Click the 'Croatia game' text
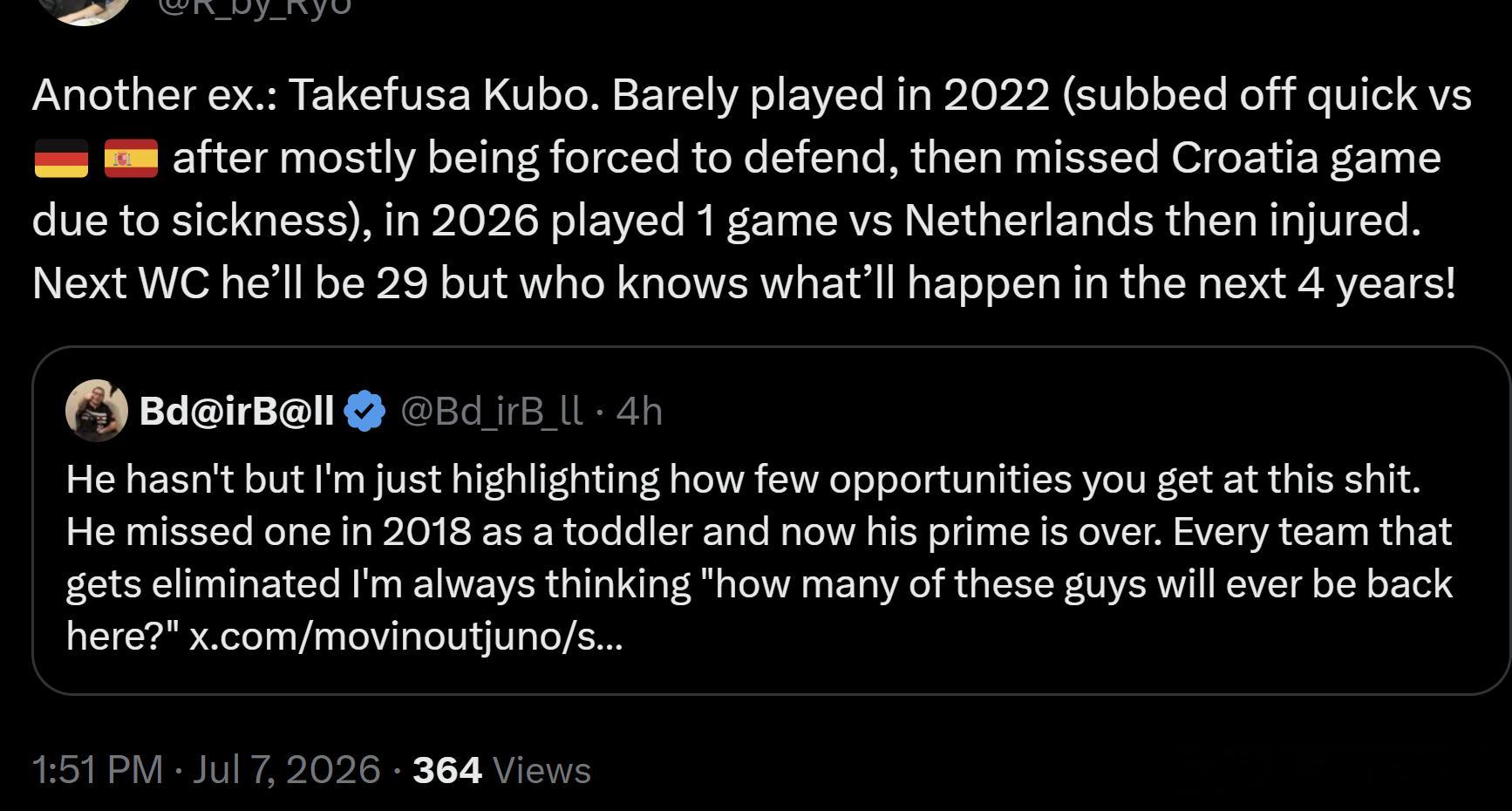1512x811 pixels. [1305, 159]
